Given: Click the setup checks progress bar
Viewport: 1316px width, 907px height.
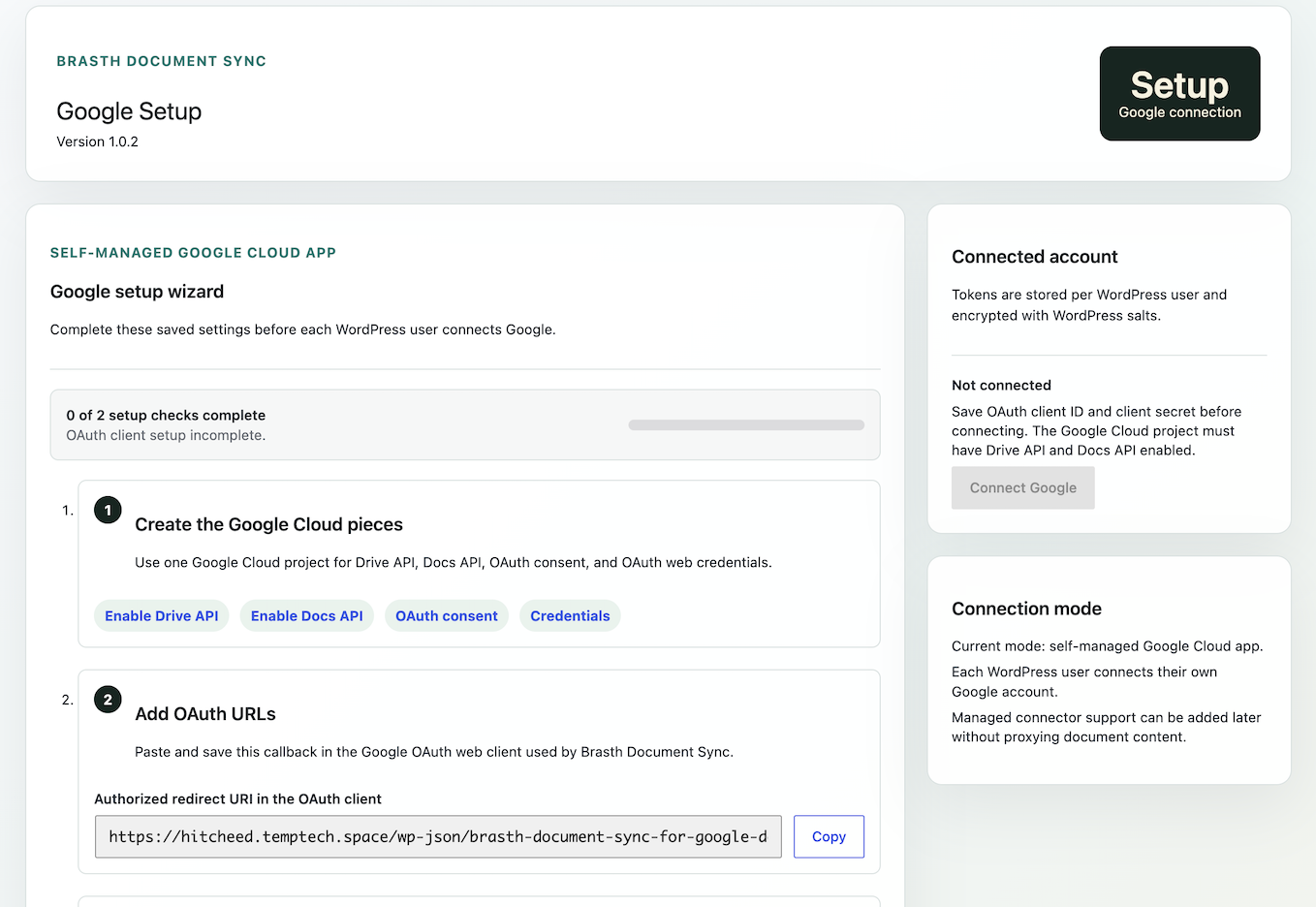Looking at the screenshot, I should tap(746, 425).
